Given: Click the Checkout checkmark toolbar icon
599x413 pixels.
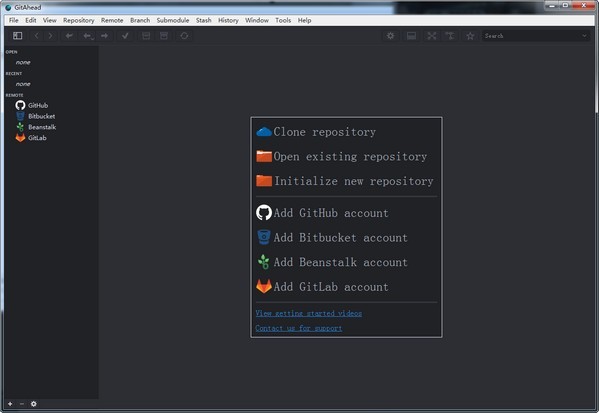Looking at the screenshot, I should tap(125, 36).
